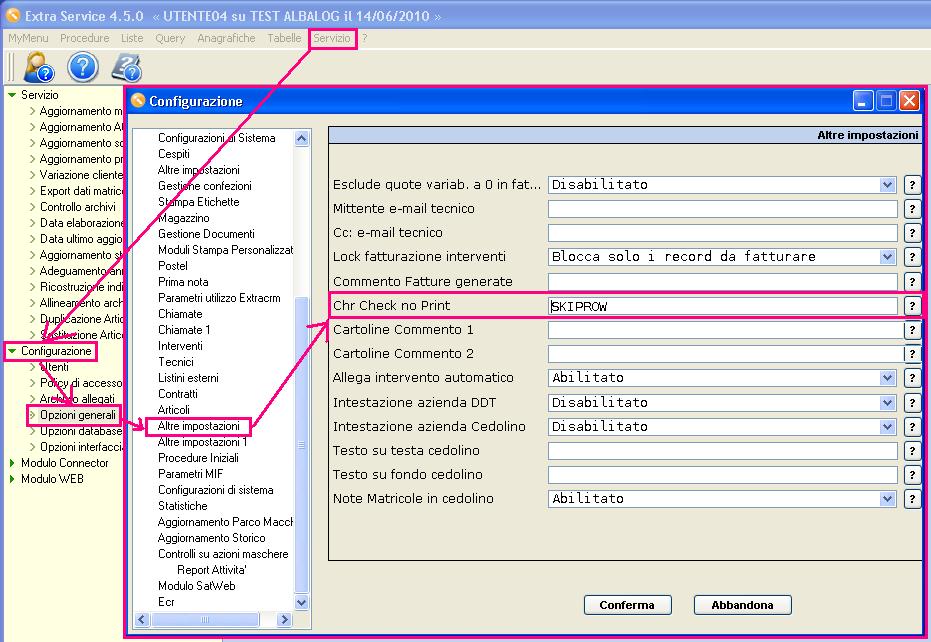931x642 pixels.
Task: Open the Anagrafiche menu
Action: [226, 38]
